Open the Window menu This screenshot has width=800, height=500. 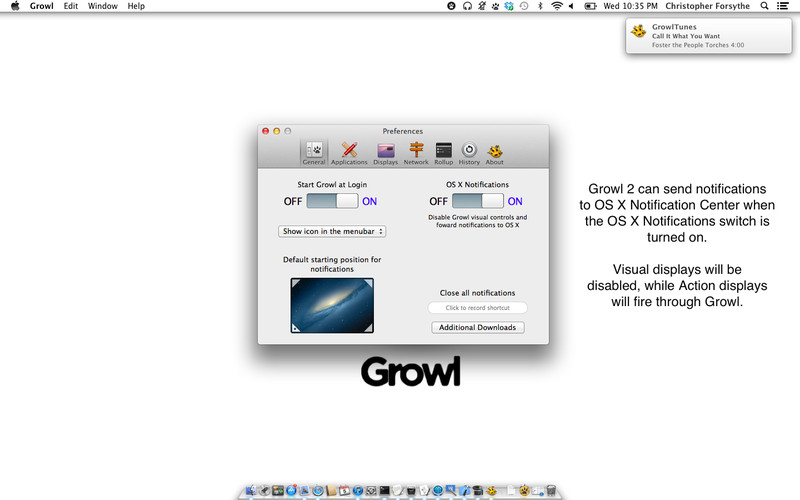tap(102, 6)
